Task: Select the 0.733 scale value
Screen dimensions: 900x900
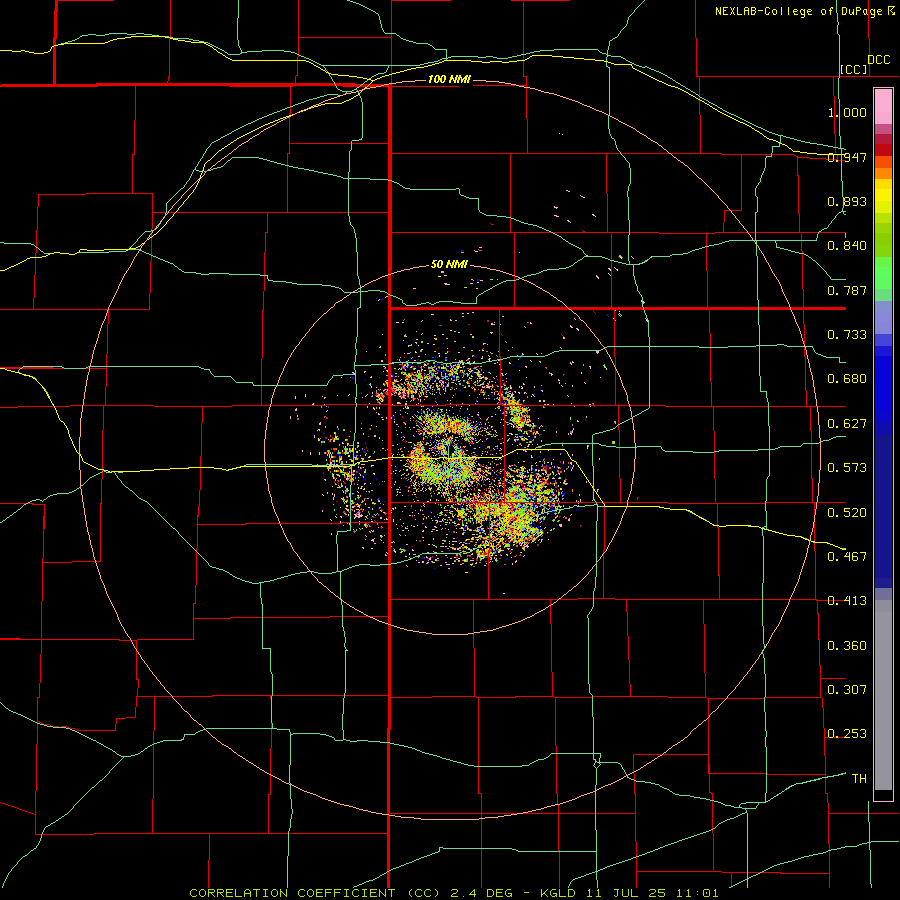Action: click(847, 335)
